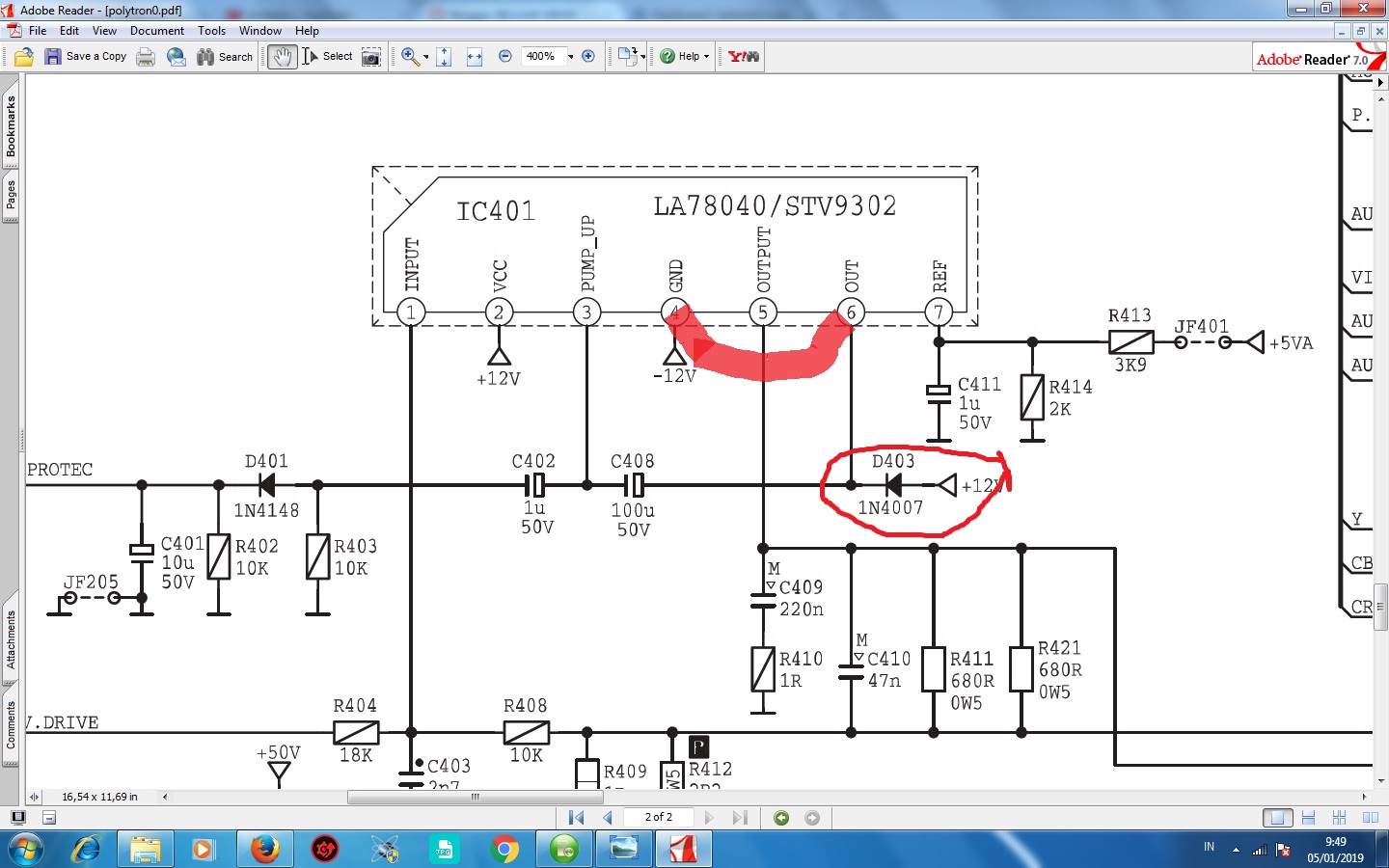1389x868 pixels.
Task: Click the Rotate view page icon
Action: tap(627, 57)
